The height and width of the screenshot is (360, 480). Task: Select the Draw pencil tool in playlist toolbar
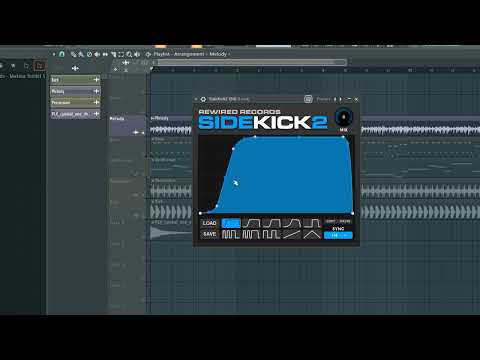[73, 54]
